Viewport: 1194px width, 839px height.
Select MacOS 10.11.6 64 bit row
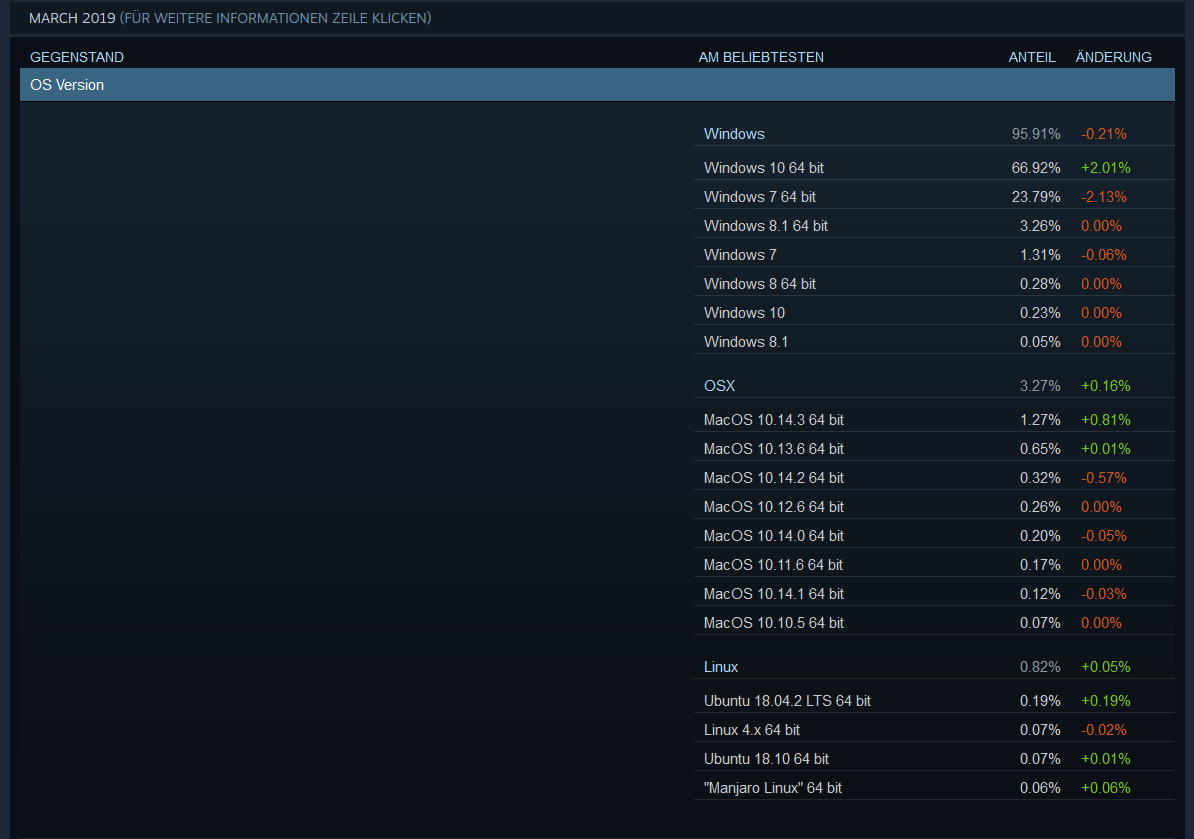(934, 564)
